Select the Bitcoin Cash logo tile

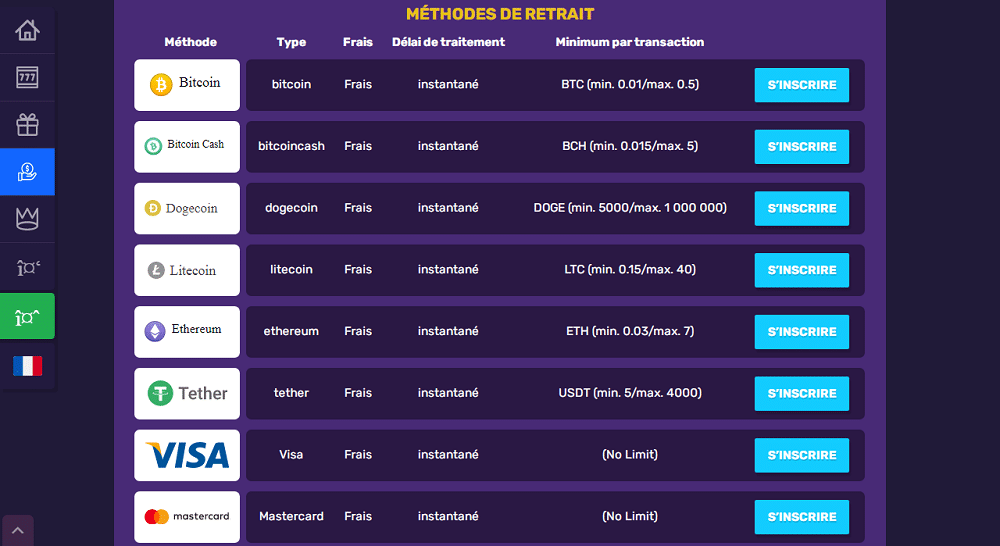(x=187, y=147)
